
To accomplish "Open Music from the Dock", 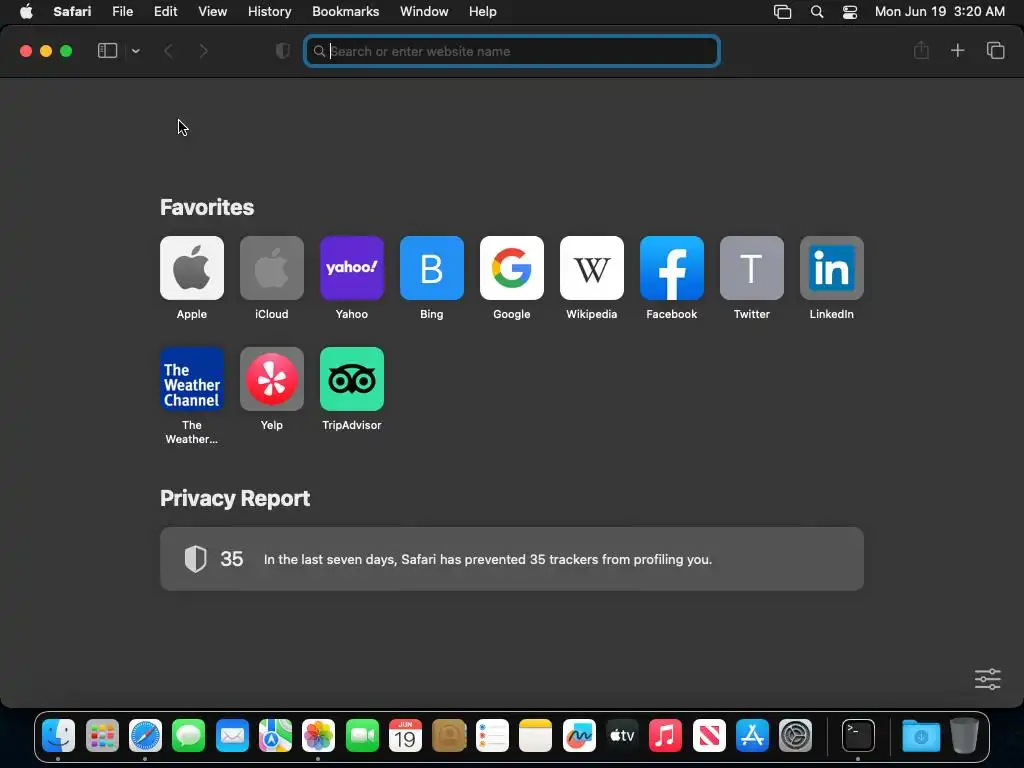I will pos(665,736).
